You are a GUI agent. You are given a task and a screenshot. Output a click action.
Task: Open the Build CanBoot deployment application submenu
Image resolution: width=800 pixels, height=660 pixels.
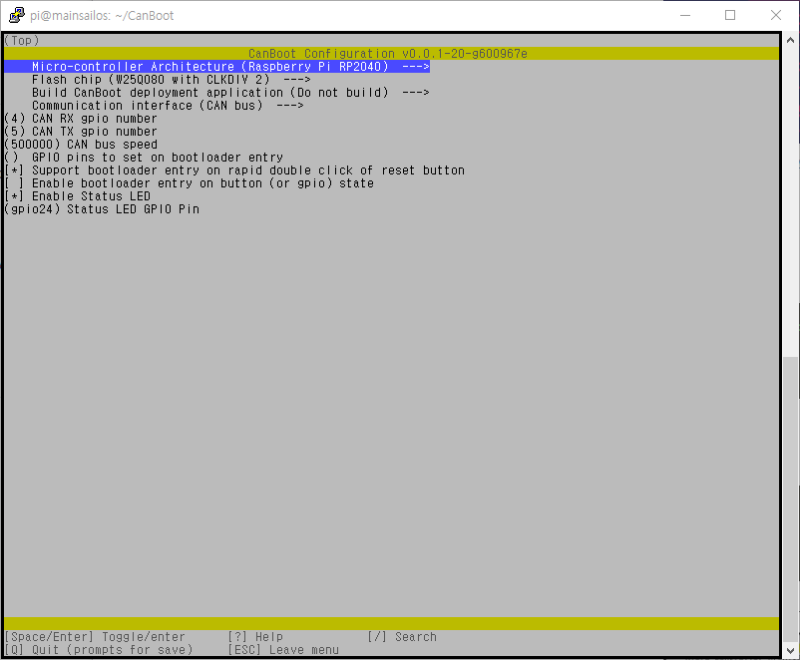(x=226, y=92)
